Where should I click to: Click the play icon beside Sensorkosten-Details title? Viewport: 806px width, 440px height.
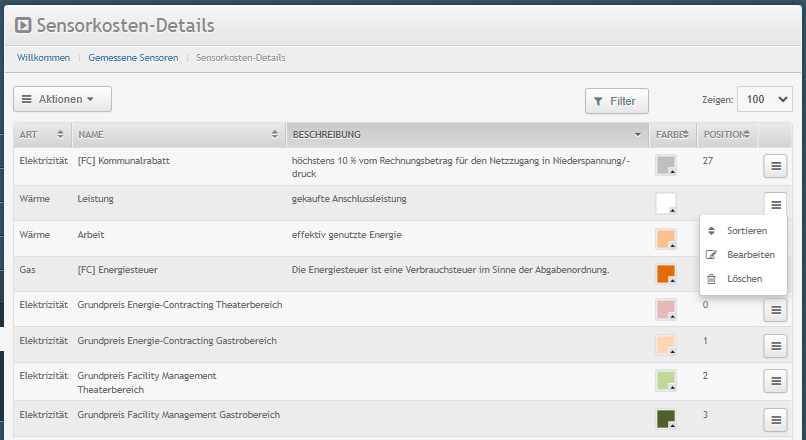click(x=23, y=25)
